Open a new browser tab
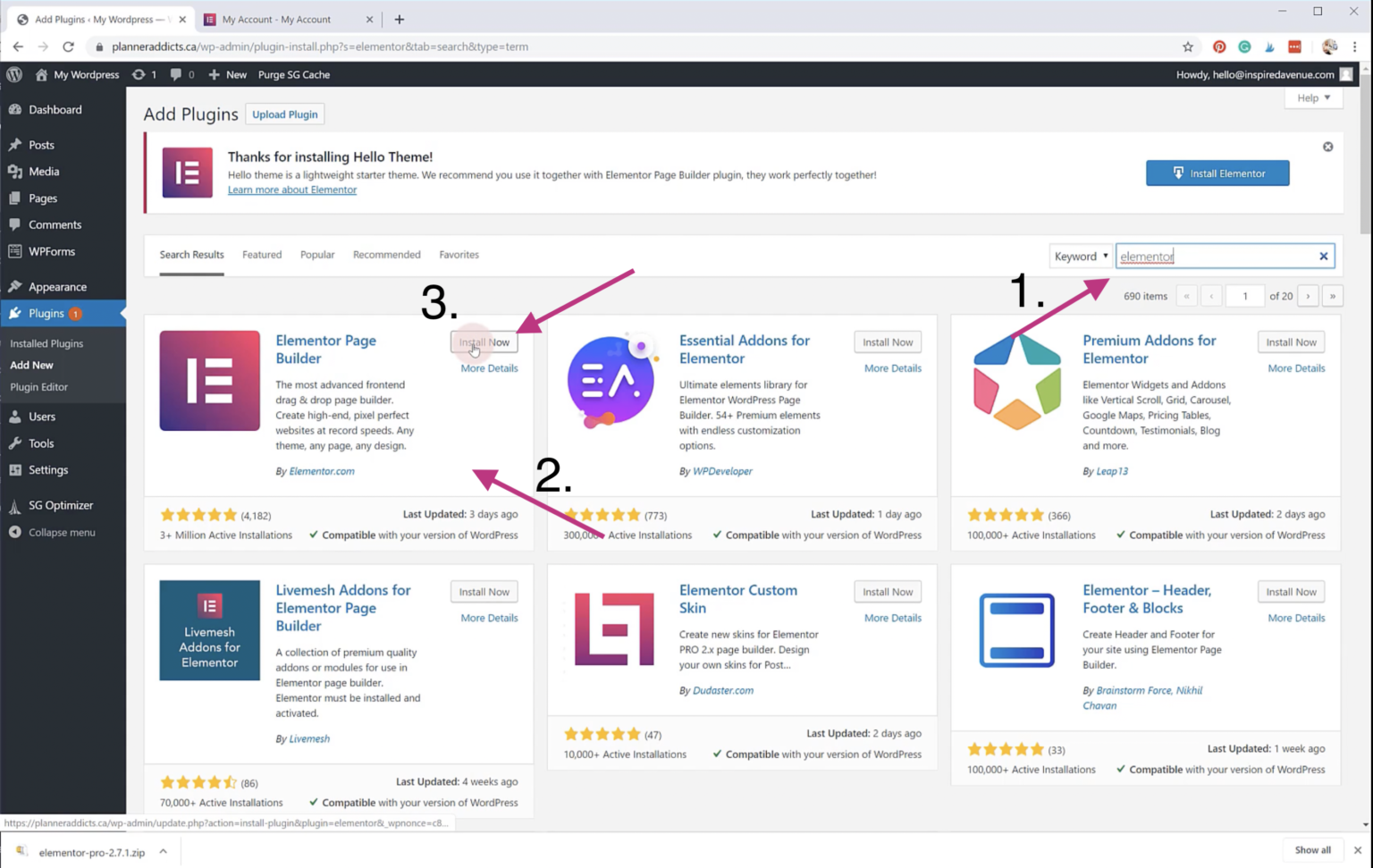Viewport: 1373px width, 868px height. 399,19
